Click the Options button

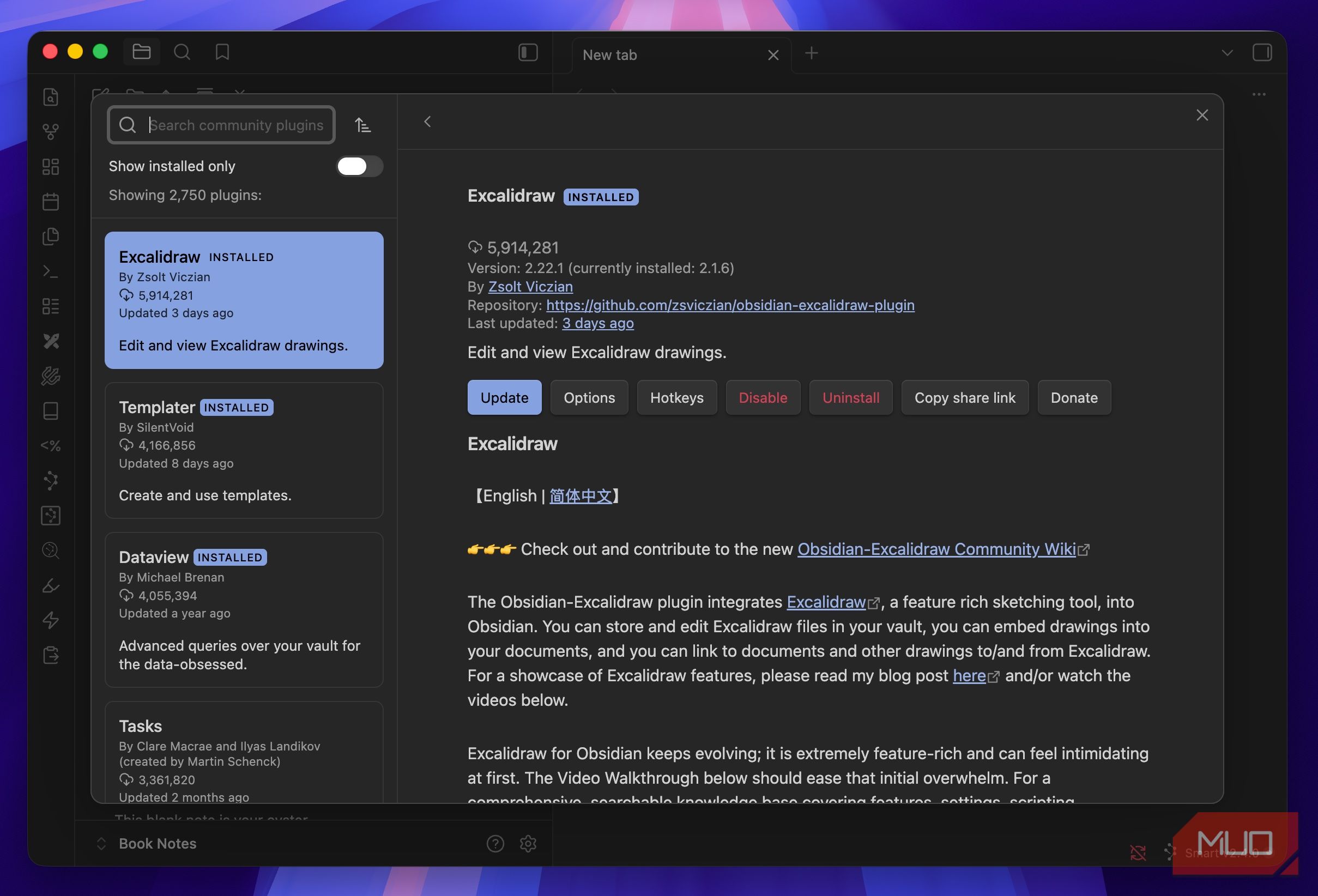coord(589,397)
